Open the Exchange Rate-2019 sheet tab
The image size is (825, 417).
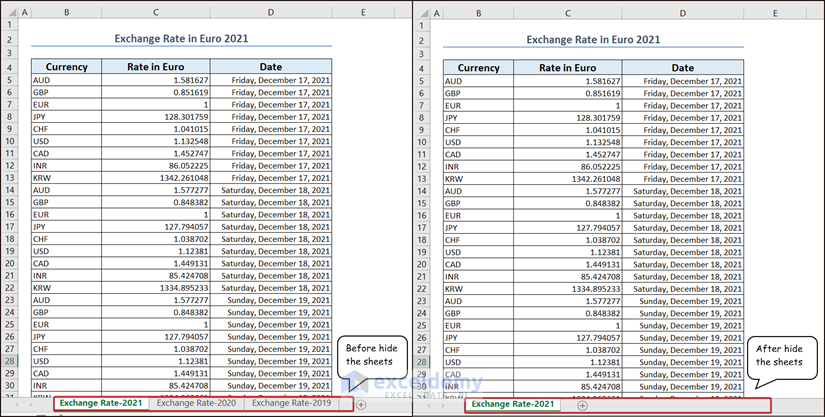click(291, 403)
